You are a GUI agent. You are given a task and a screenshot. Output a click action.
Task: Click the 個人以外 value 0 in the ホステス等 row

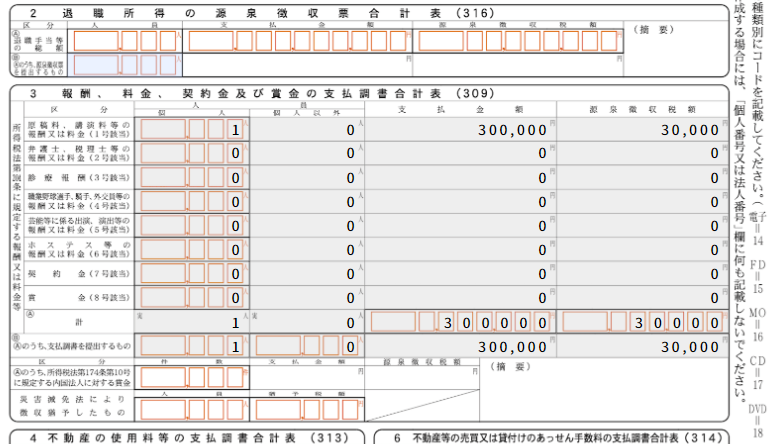[350, 250]
